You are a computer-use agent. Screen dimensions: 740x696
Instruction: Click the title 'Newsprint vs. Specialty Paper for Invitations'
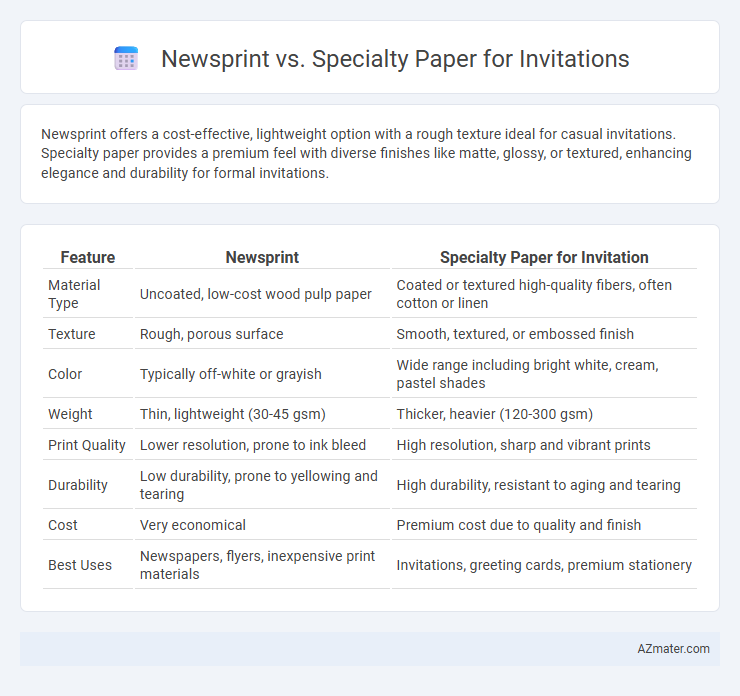pyautogui.click(x=395, y=59)
